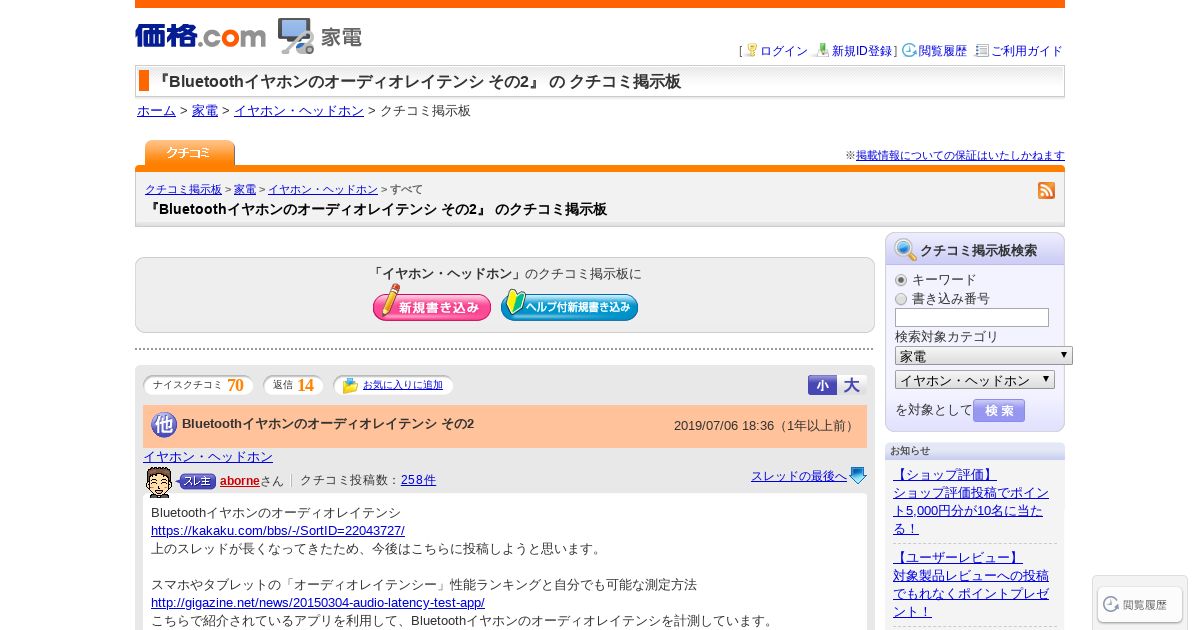Image resolution: width=1200 pixels, height=630 pixels.
Task: Open イヤホン・ヘッドホン in inner breadcrumb
Action: tap(323, 189)
